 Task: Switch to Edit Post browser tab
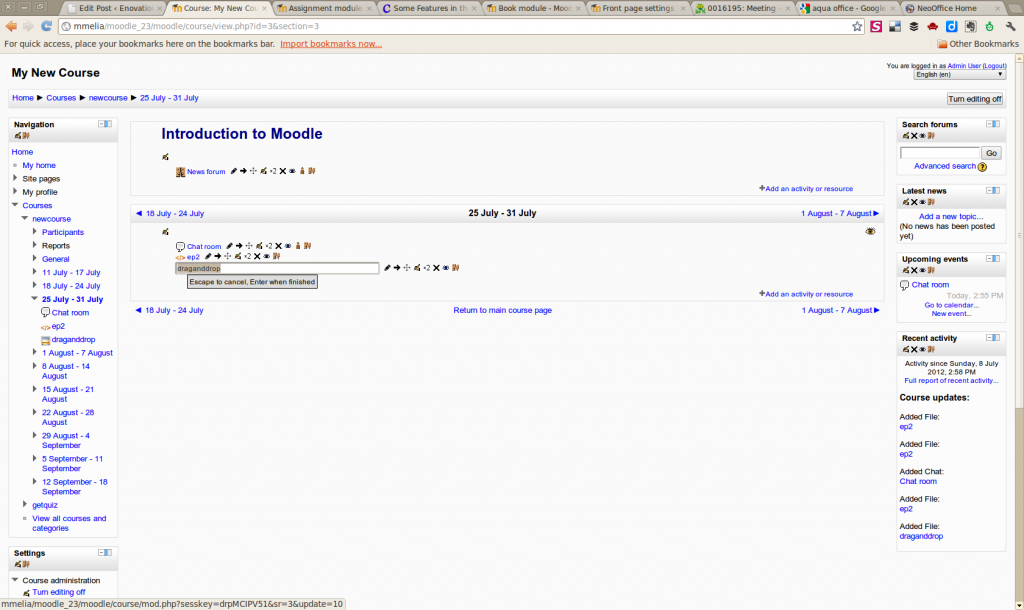[115, 8]
